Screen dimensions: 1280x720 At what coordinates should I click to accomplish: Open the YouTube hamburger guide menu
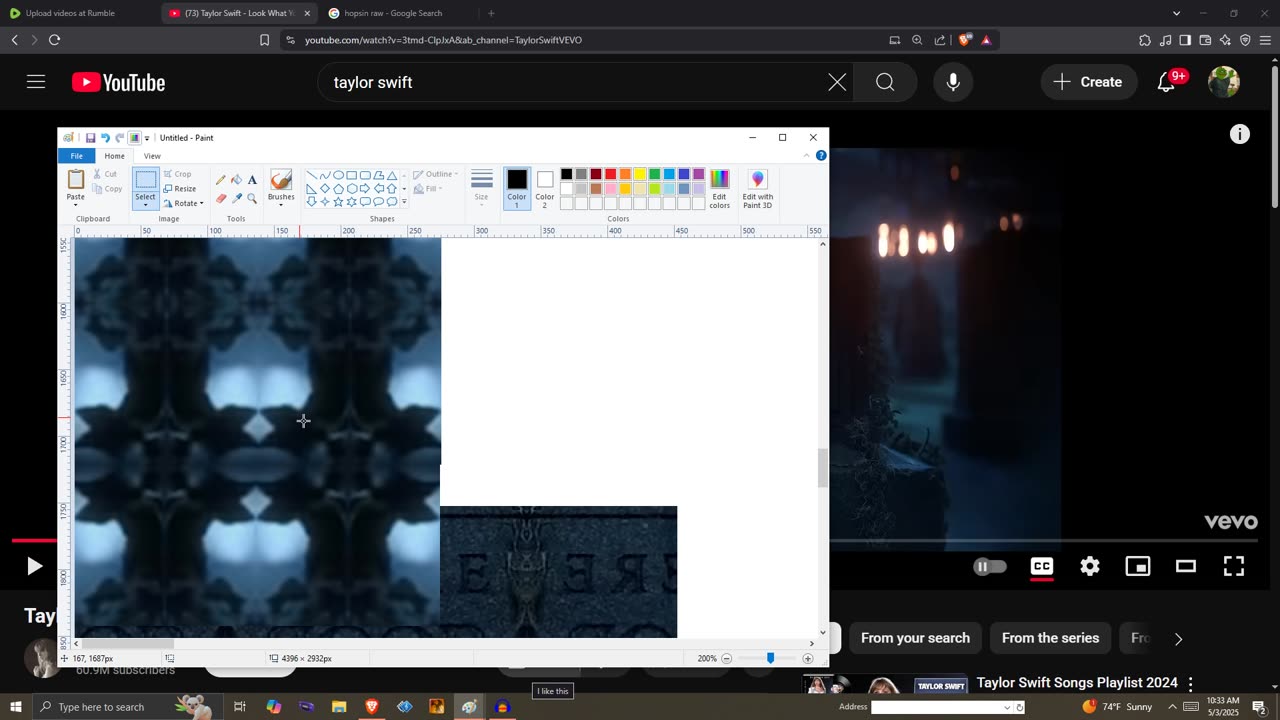tap(36, 82)
